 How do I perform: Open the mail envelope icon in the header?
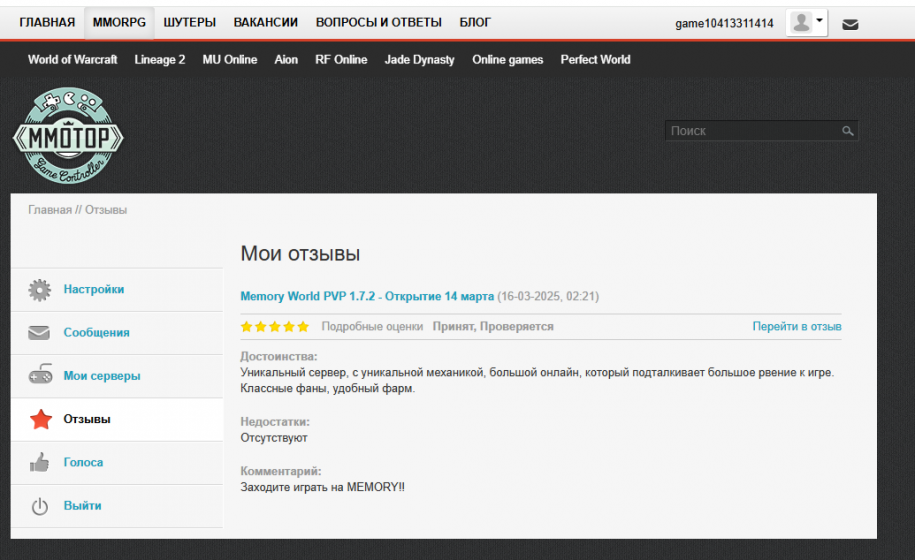coord(850,24)
